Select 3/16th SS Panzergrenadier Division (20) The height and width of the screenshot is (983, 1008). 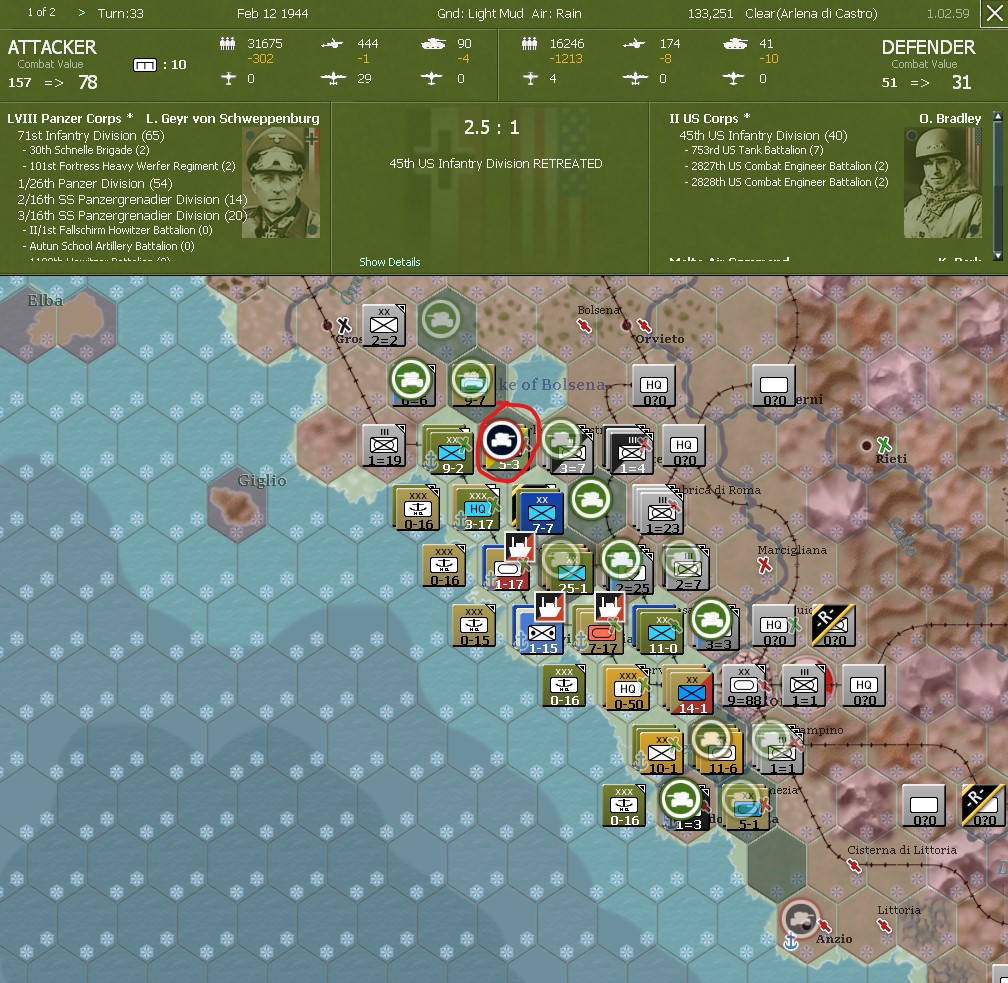(x=132, y=215)
